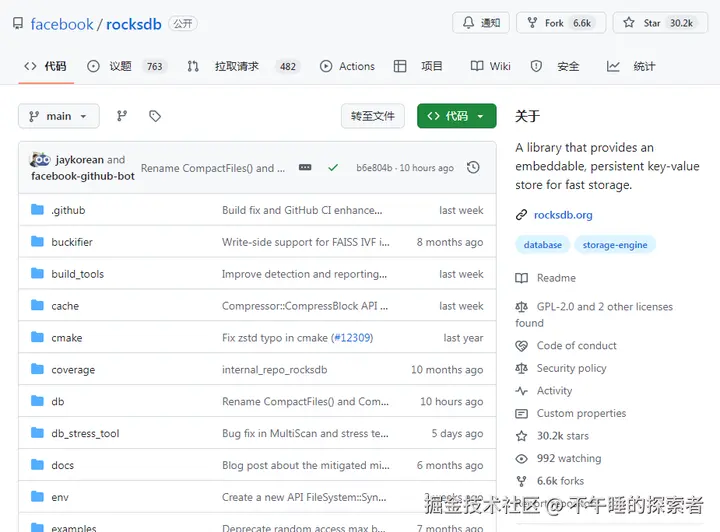
Task: Open the coverage folder
Action: [x=73, y=370]
